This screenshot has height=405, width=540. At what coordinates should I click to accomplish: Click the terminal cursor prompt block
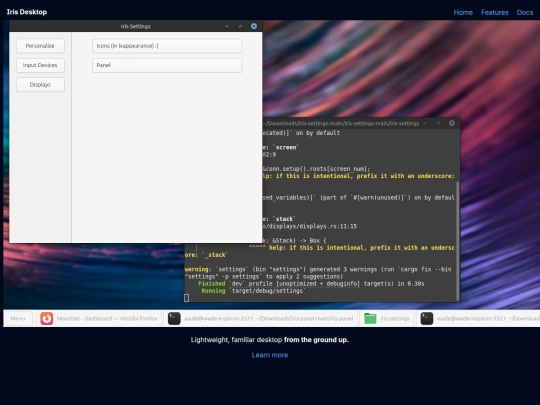click(187, 298)
